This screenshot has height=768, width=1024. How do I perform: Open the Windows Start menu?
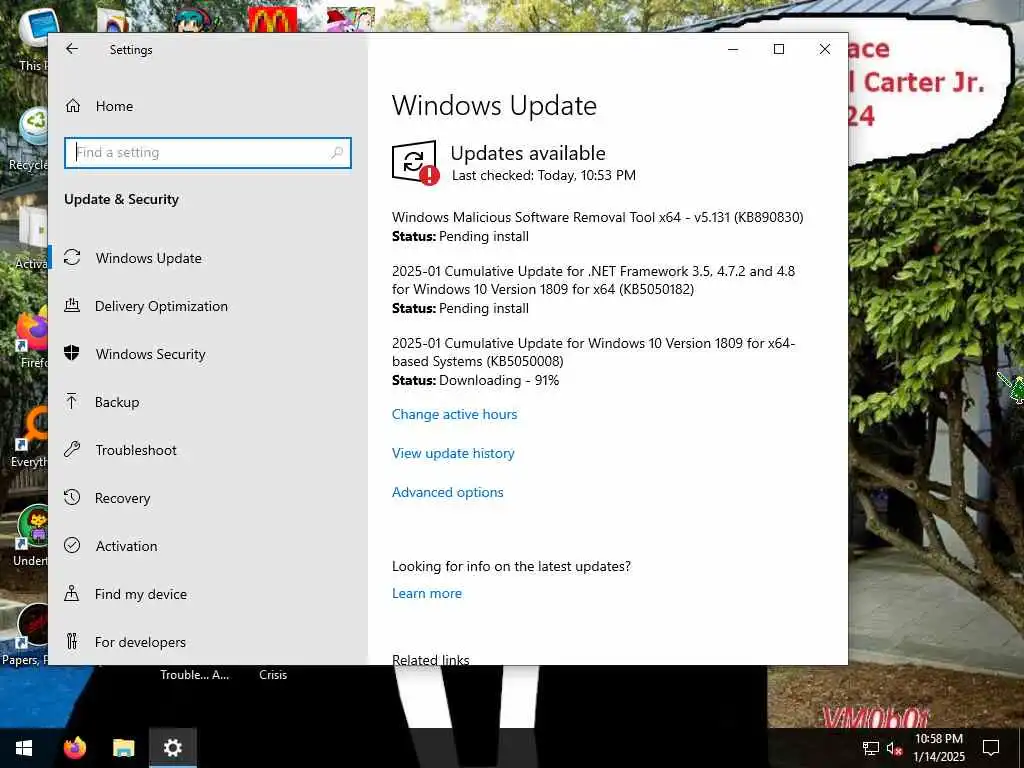[24, 748]
